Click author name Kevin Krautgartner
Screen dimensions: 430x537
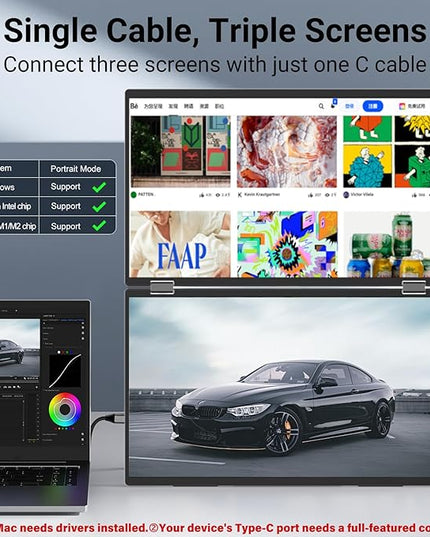262,195
